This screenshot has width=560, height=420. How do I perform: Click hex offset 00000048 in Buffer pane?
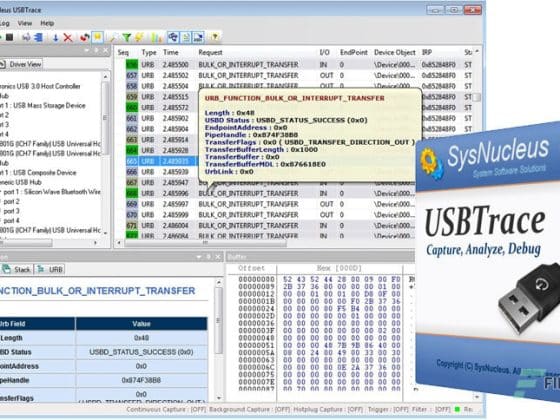point(256,338)
